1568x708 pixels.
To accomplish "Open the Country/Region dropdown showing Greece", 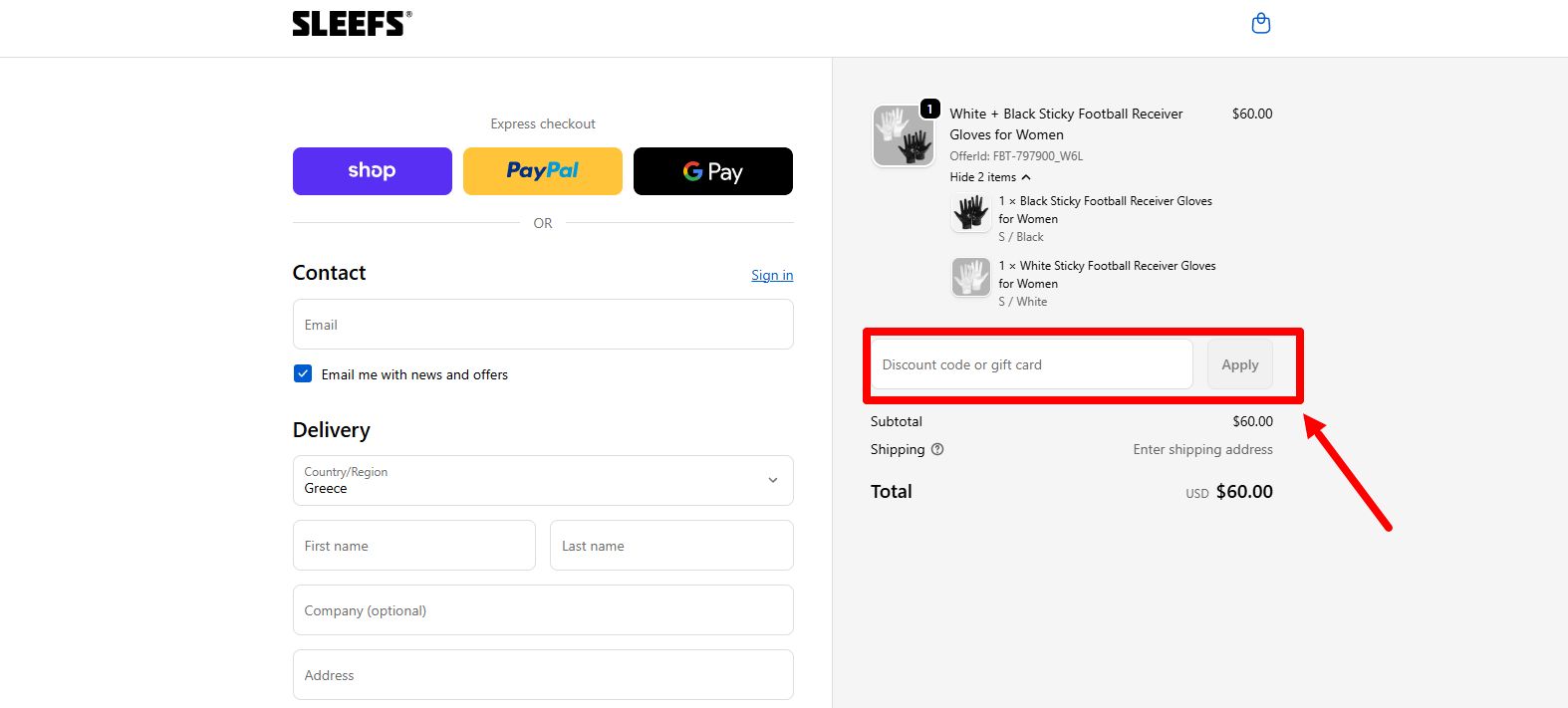I will click(543, 480).
